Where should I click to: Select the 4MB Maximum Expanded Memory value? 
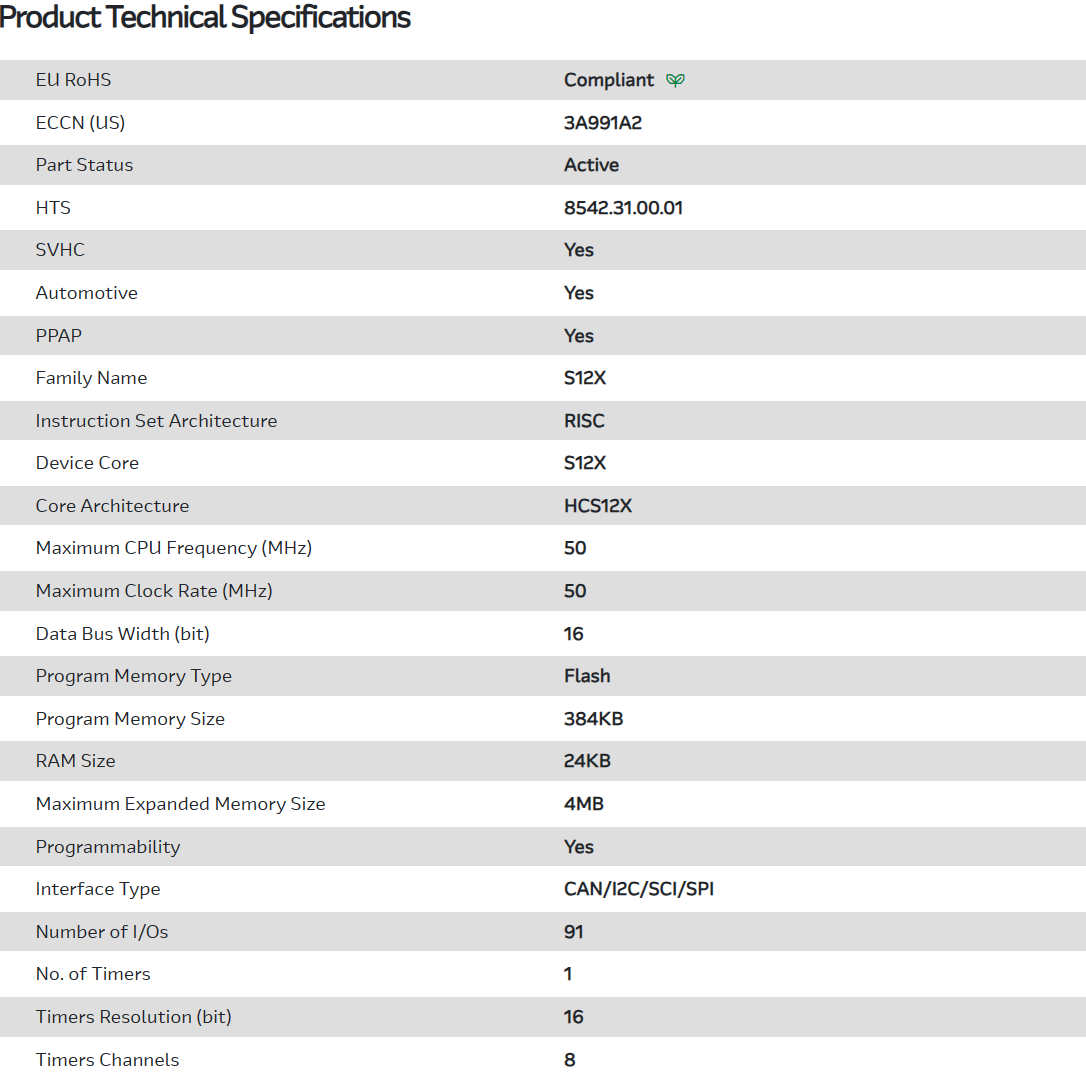tap(584, 804)
